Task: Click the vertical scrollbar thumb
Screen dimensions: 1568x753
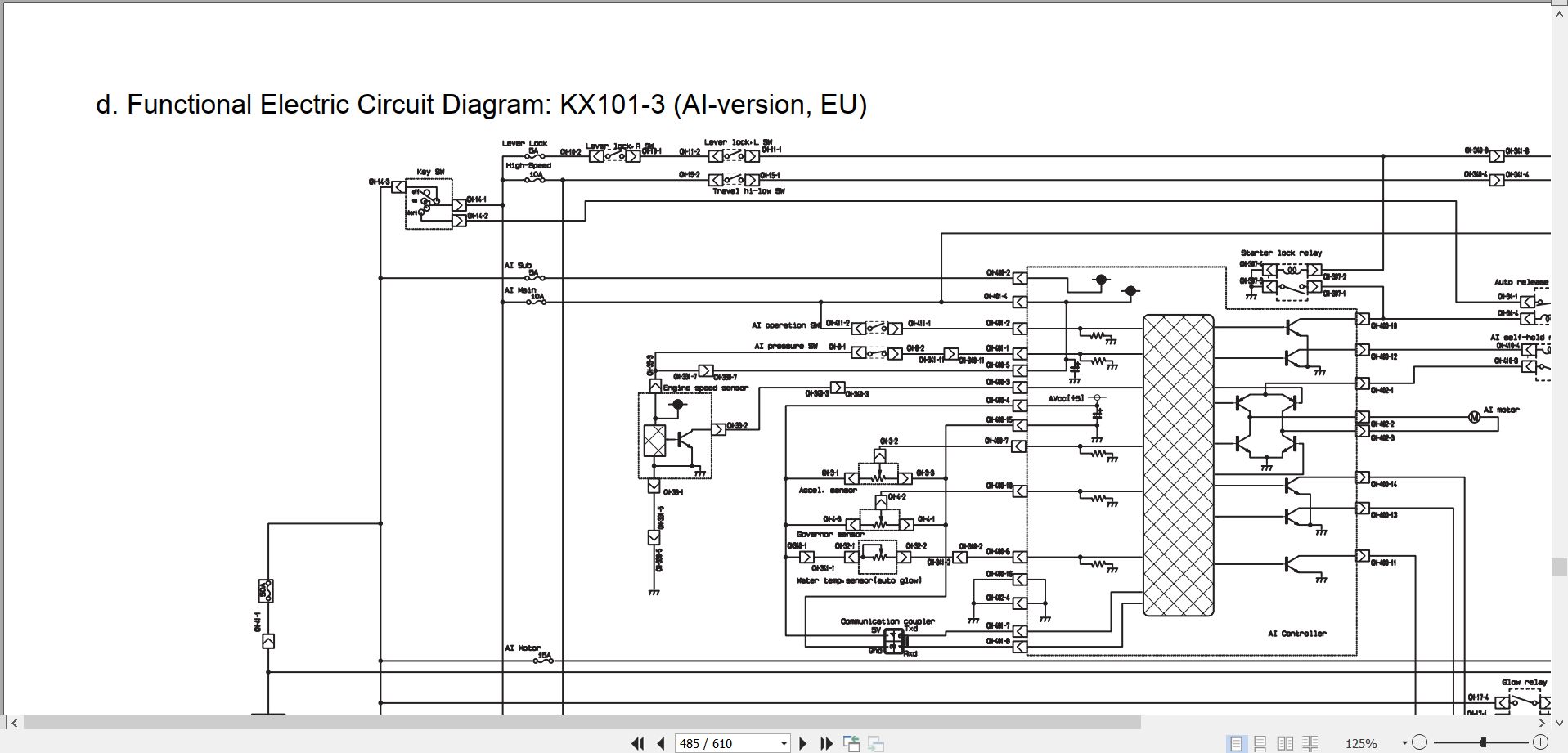Action: (x=1559, y=567)
